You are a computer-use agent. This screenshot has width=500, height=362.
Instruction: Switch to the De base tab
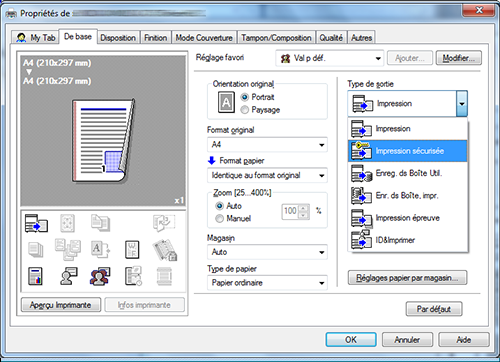(x=78, y=36)
